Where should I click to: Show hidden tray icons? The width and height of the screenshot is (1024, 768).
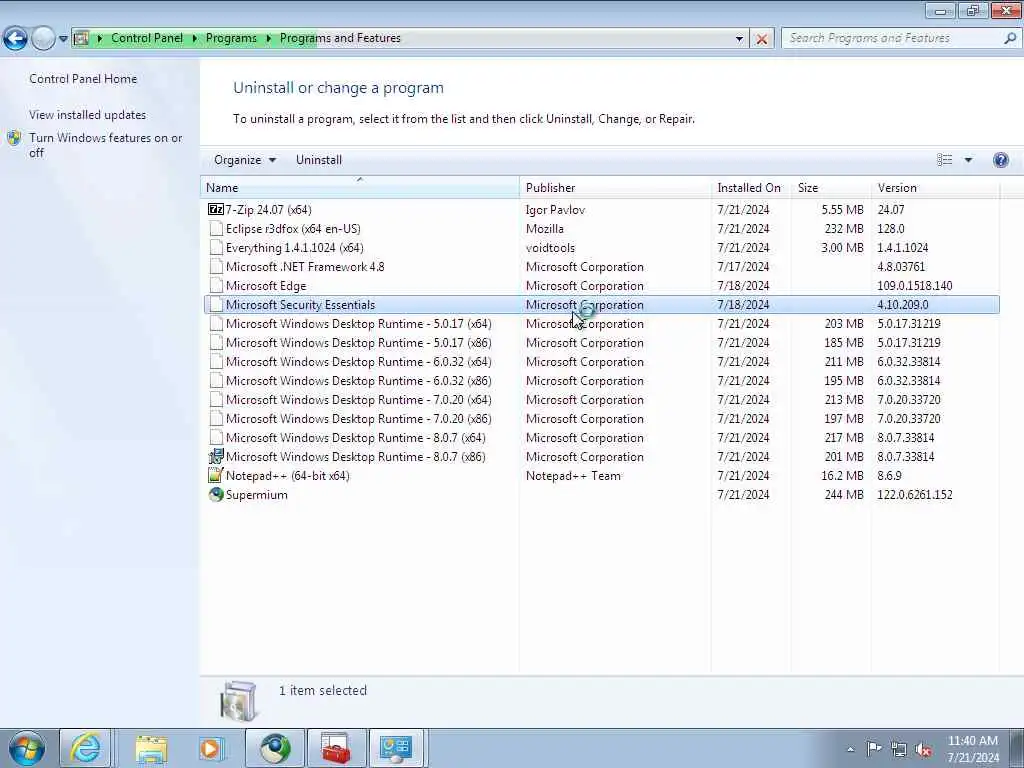[850, 749]
